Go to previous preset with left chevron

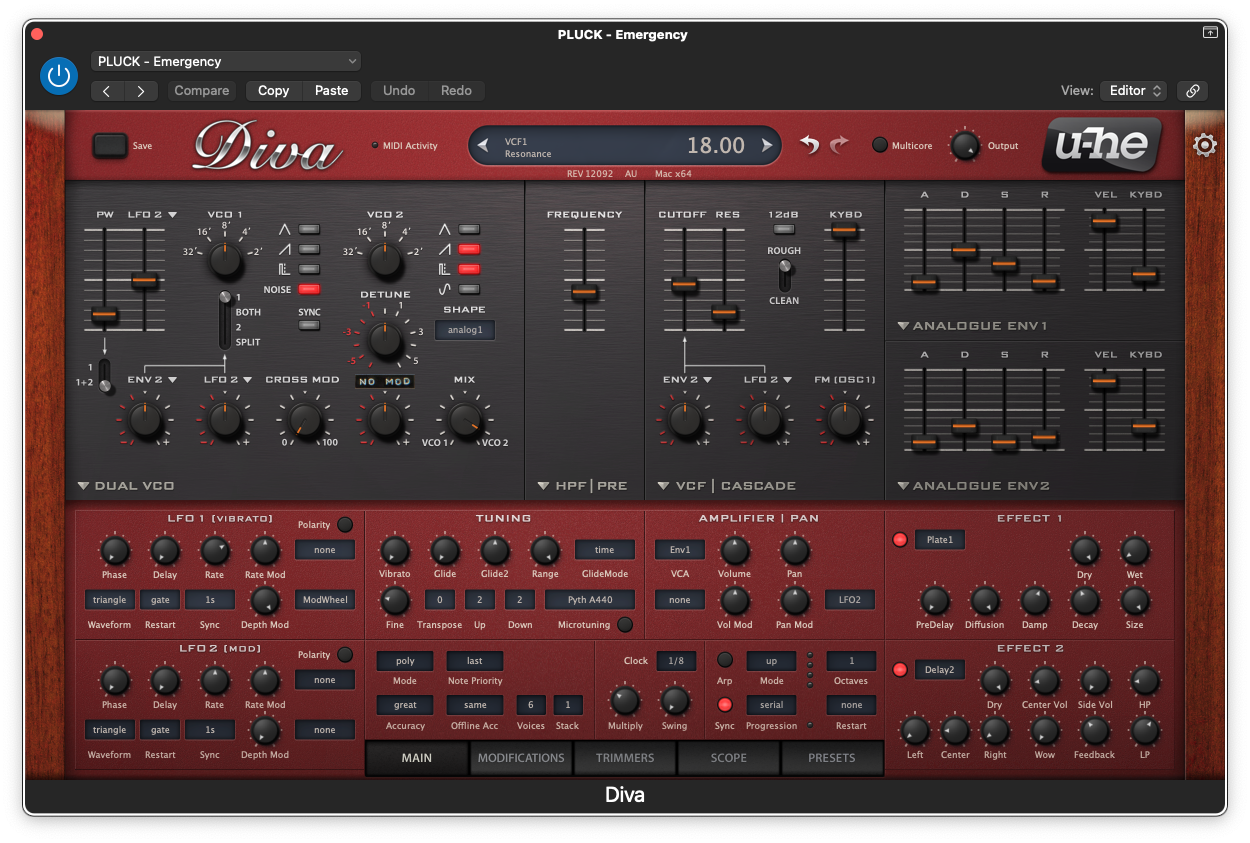click(107, 91)
